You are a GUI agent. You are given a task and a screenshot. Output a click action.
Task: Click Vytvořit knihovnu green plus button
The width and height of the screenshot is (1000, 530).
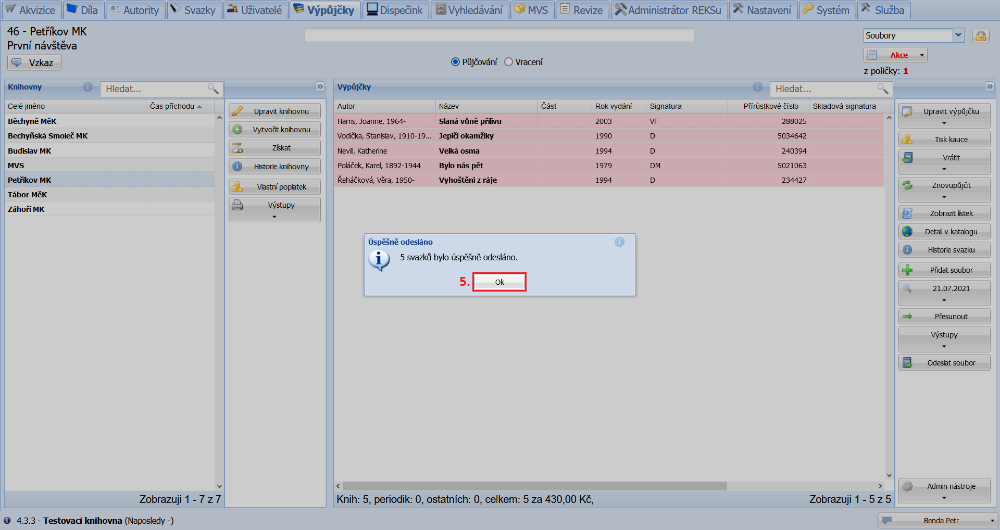275,129
